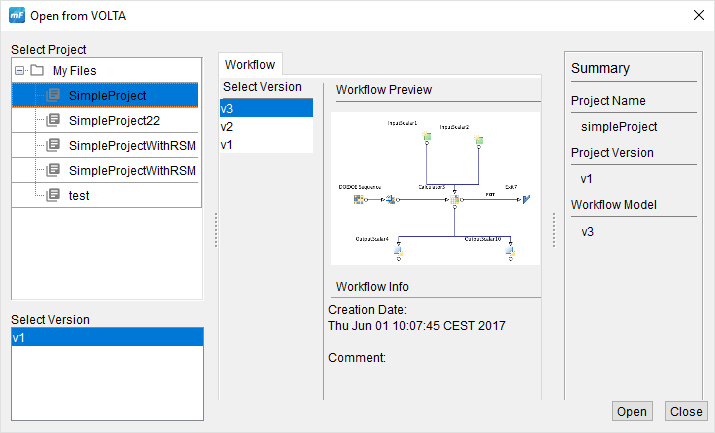Click the InputScalar1 node in the preview

(427, 136)
